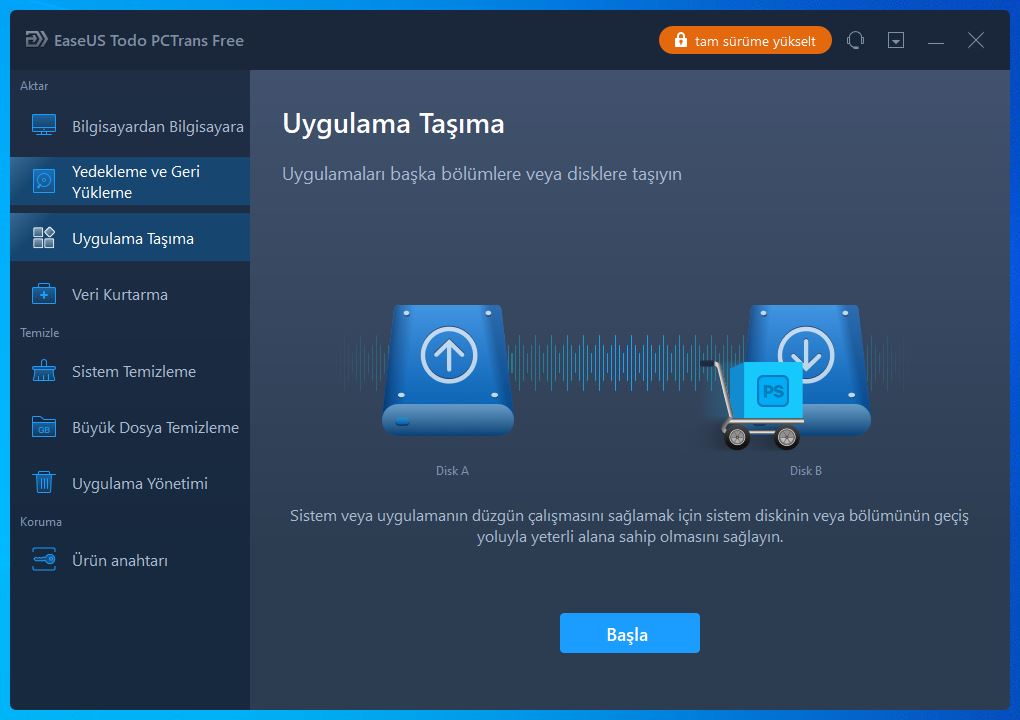
Task: Click the Disk A upload drive illustration
Action: point(448,369)
